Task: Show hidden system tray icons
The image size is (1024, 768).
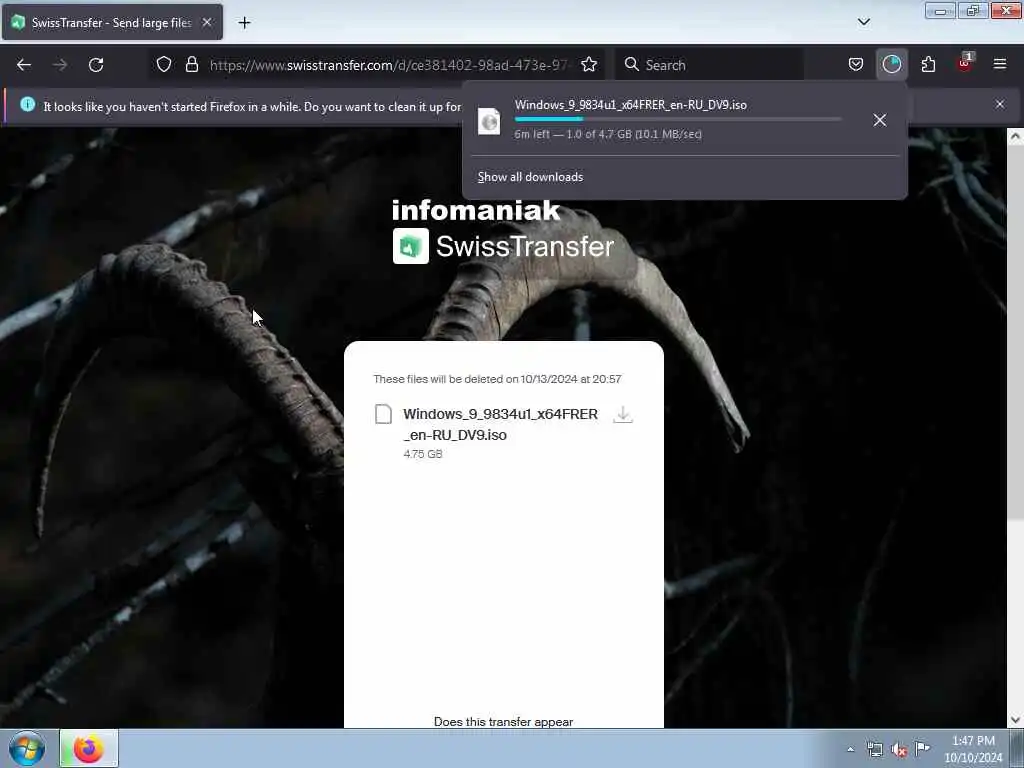Action: pyautogui.click(x=850, y=749)
